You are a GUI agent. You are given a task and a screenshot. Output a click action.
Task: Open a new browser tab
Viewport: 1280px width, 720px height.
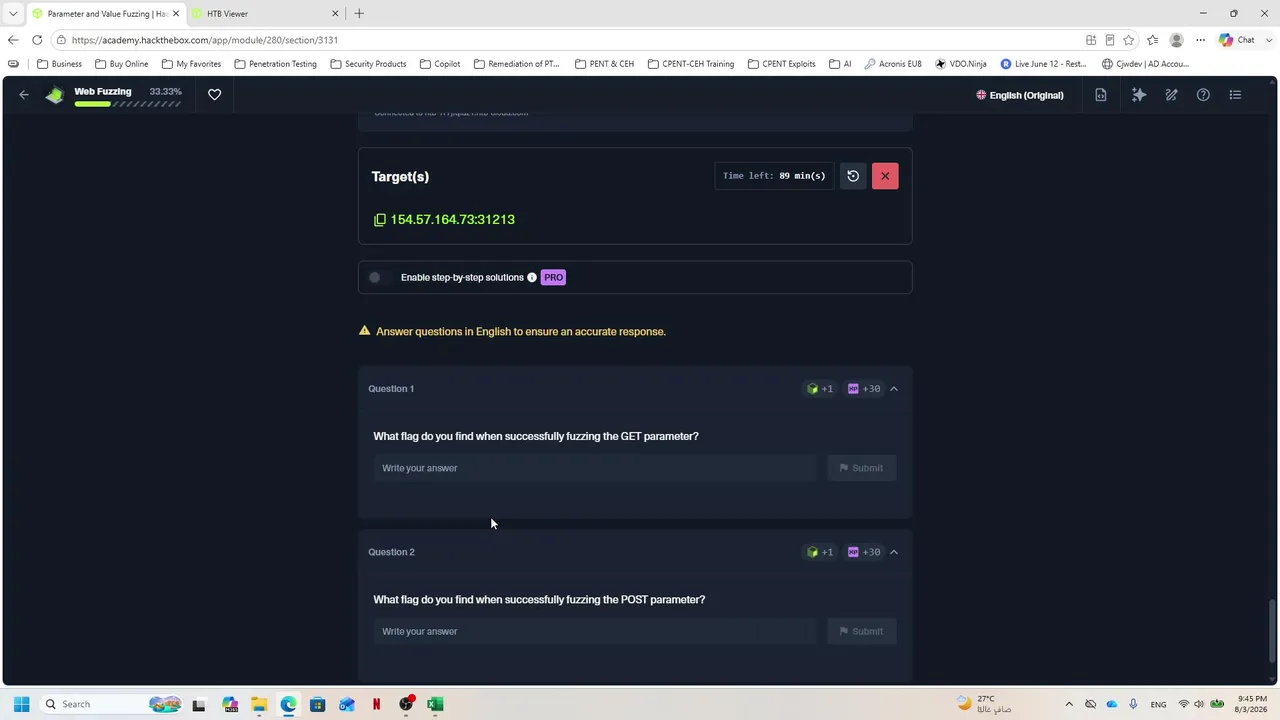(359, 13)
